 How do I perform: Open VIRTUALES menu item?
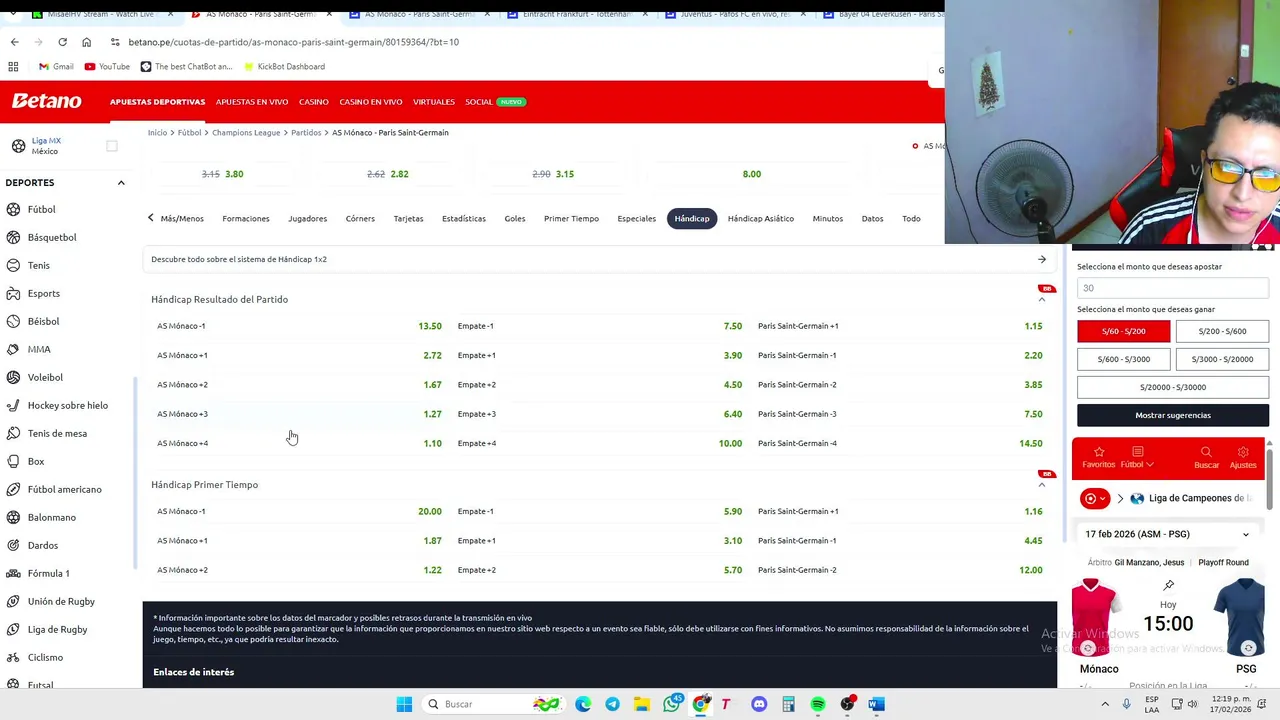(434, 102)
